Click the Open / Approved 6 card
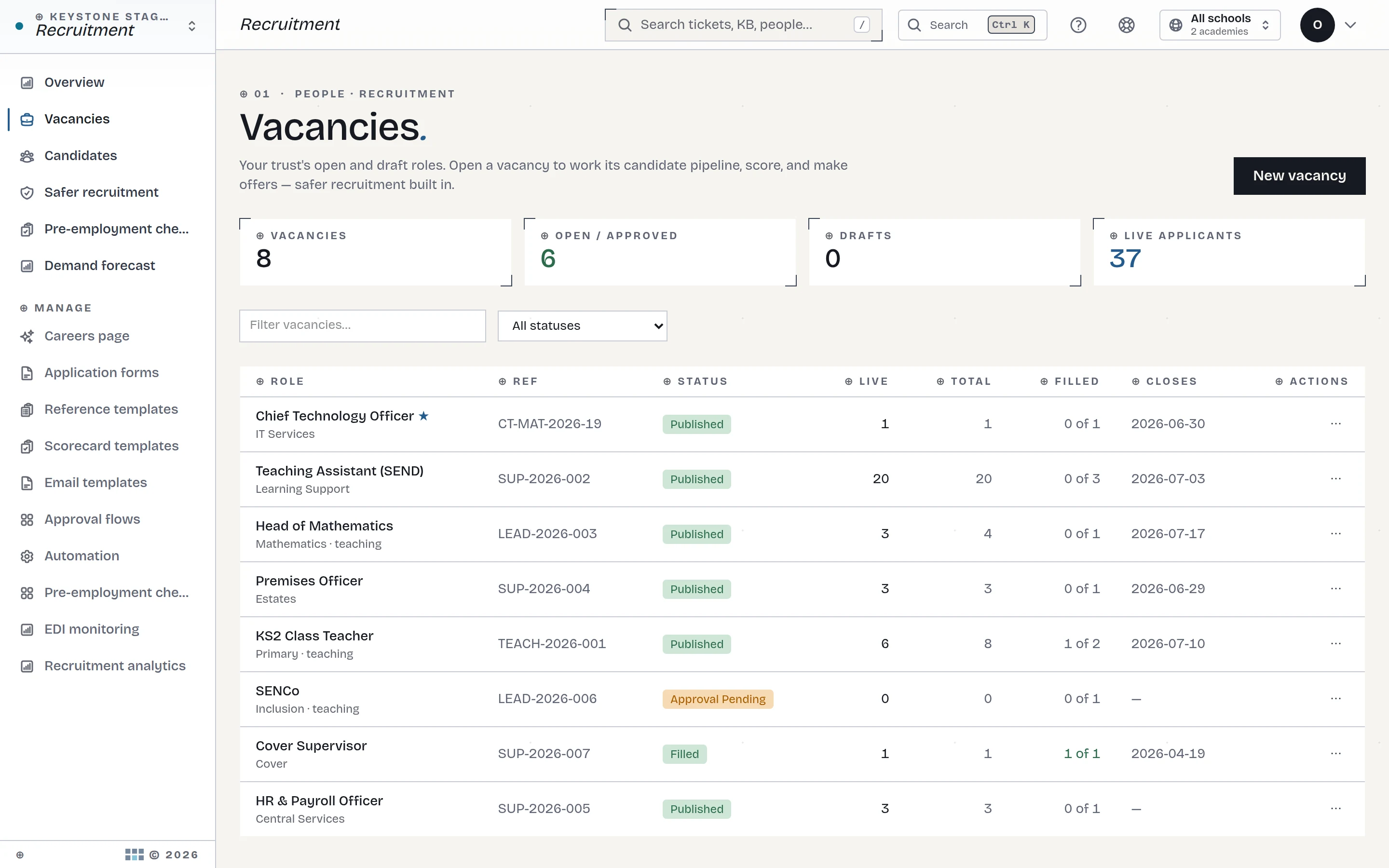Screen dimensions: 1389x868 pos(660,252)
